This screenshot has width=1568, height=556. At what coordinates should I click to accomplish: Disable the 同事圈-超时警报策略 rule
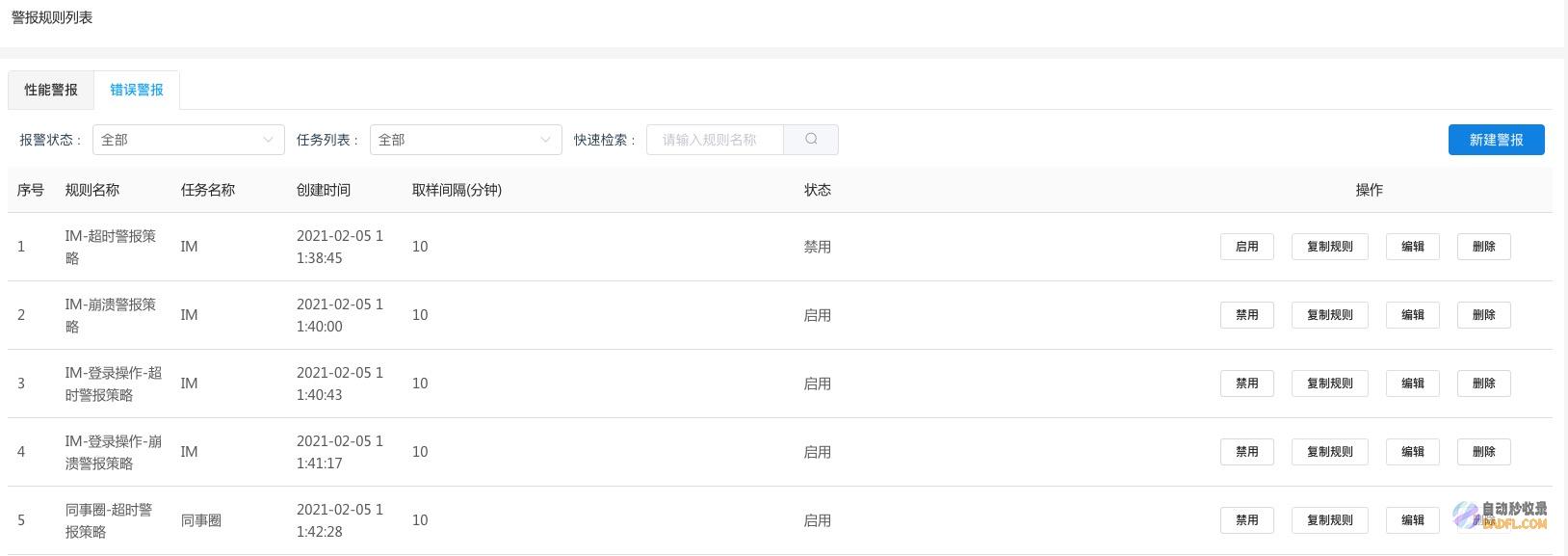pyautogui.click(x=1246, y=520)
